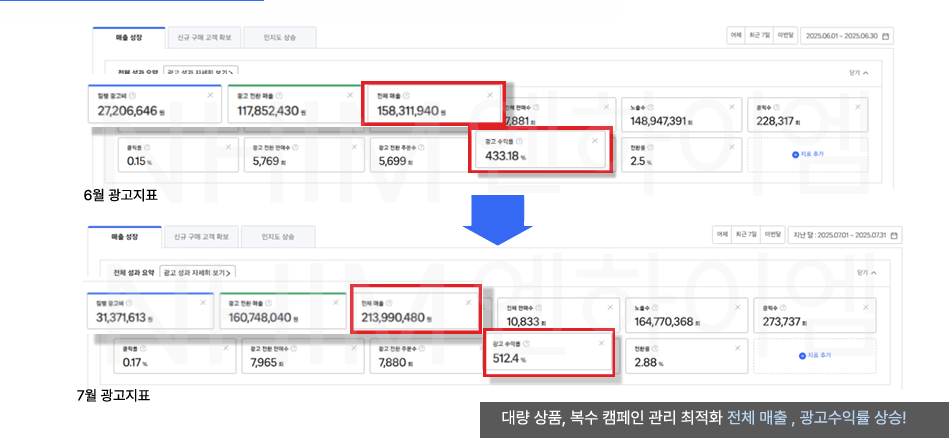Choose 이번달 in the July dashboard

(x=772, y=235)
